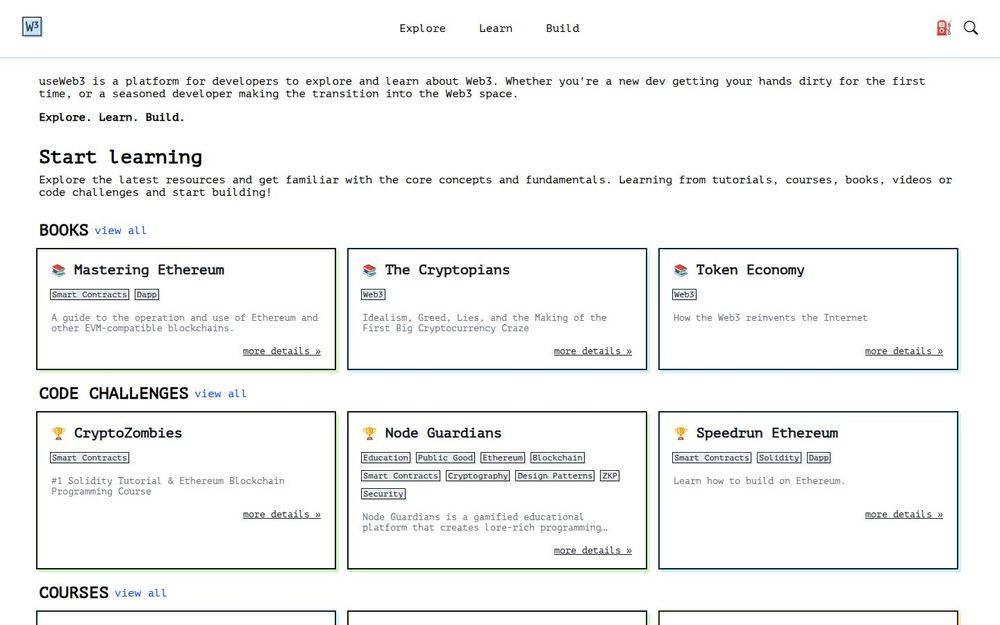Select Web3 tag on The Cryptopians

[x=373, y=295]
